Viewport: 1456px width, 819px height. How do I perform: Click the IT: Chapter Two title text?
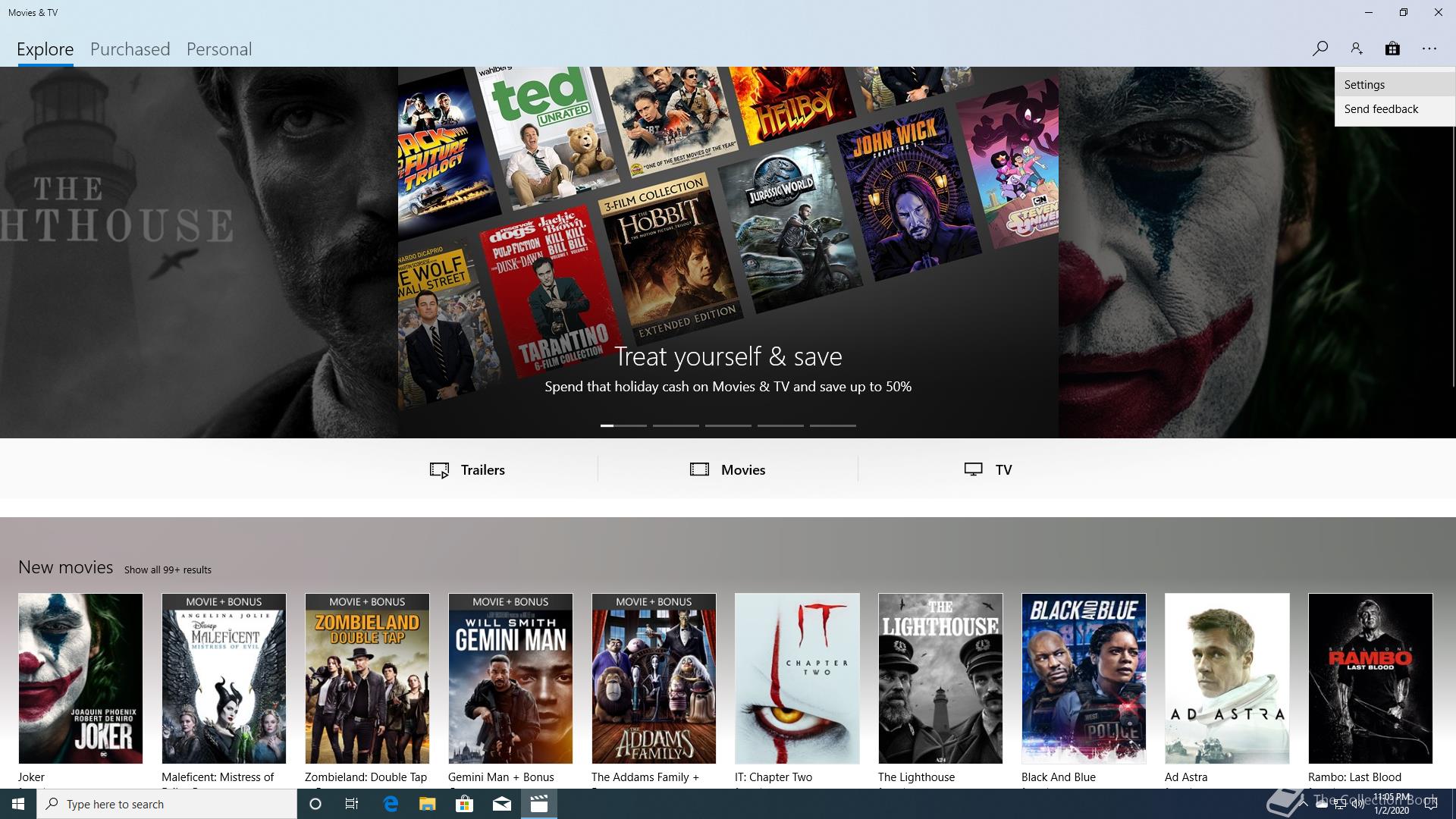point(773,777)
